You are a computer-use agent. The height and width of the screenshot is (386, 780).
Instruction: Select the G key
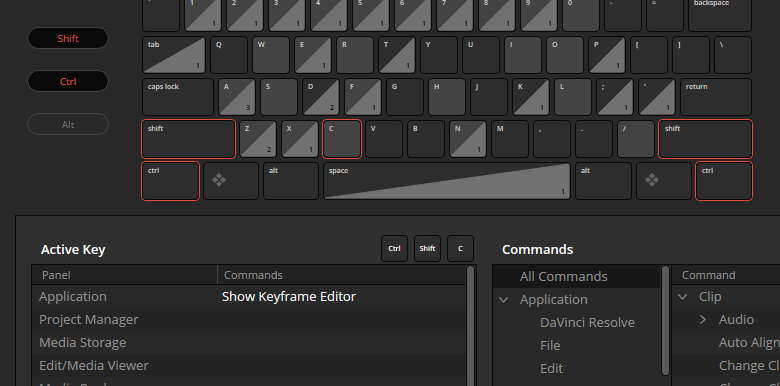tap(405, 97)
